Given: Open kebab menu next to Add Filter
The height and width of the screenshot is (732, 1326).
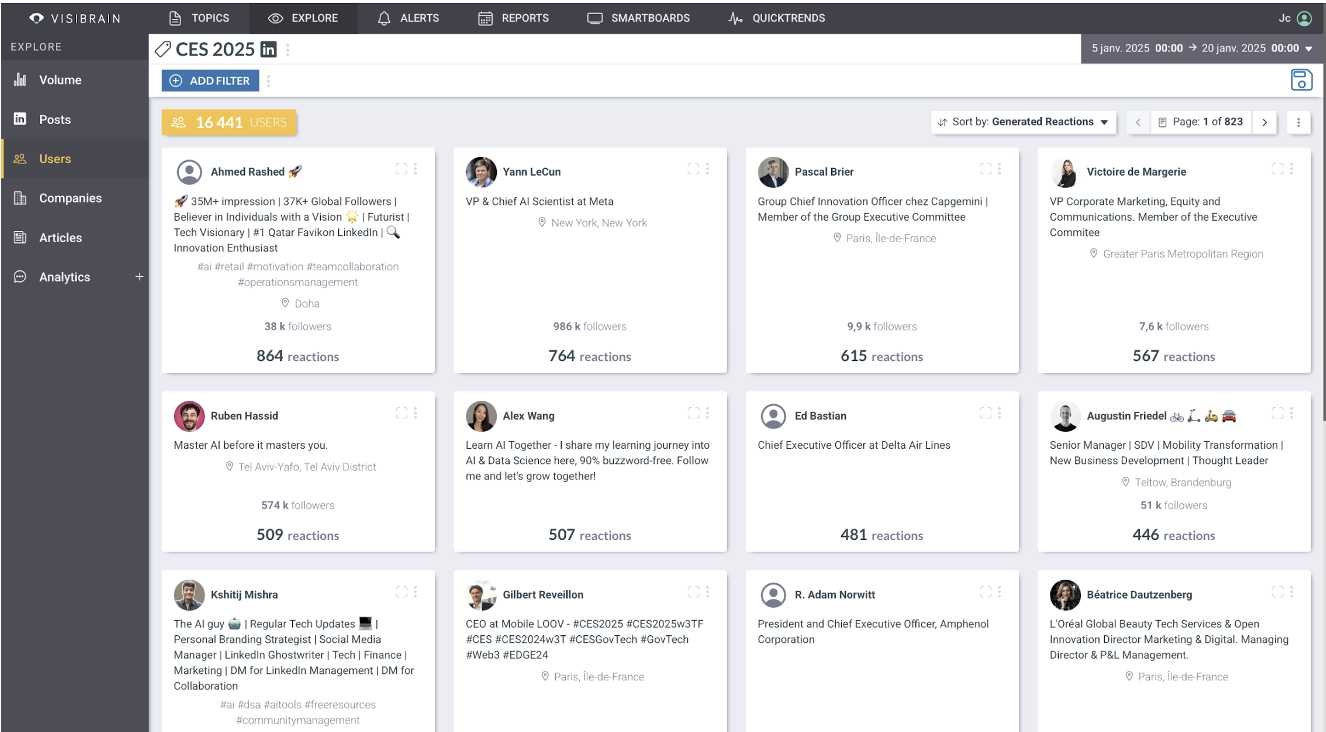Looking at the screenshot, I should (x=268, y=81).
